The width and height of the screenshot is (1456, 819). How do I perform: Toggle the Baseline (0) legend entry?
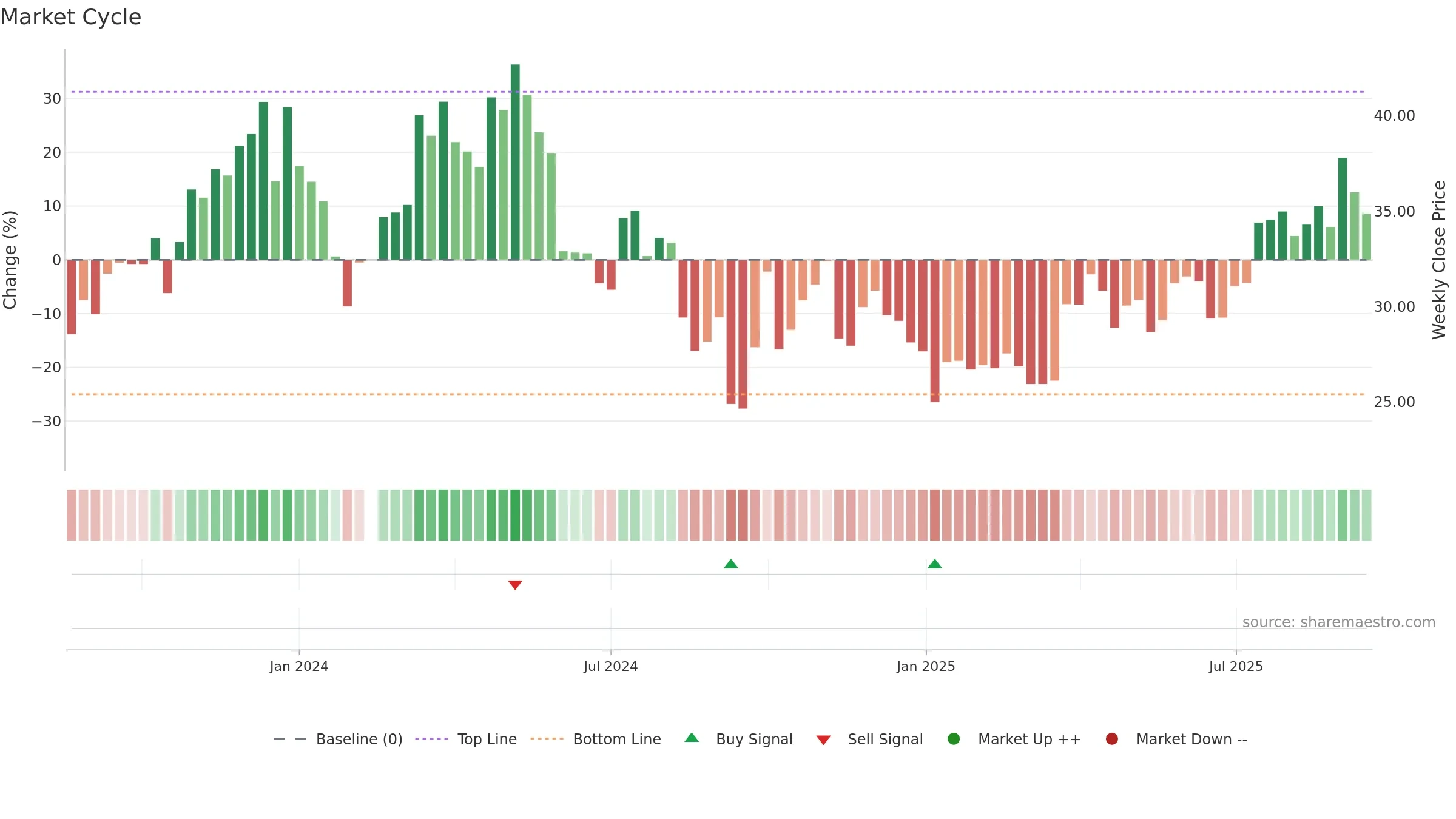click(x=338, y=739)
